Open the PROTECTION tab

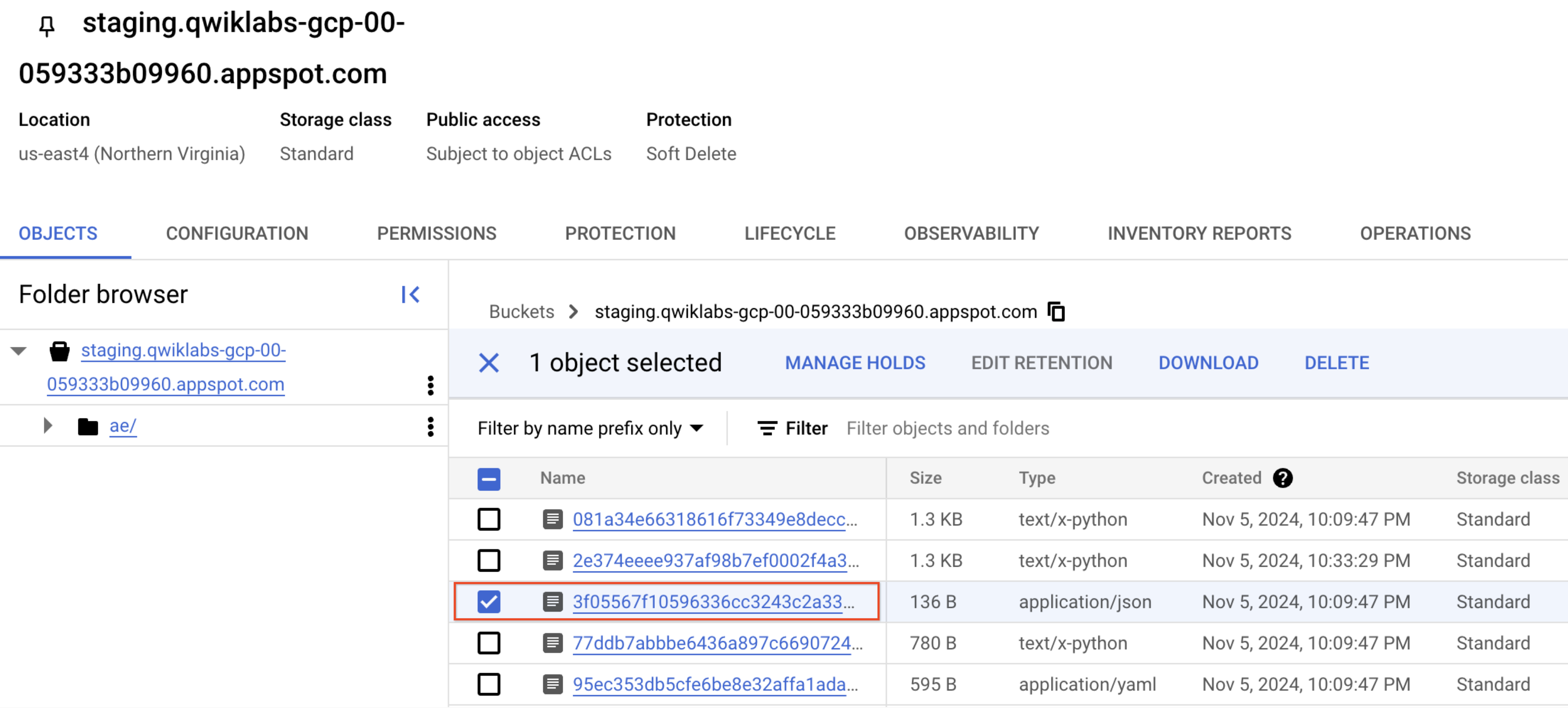coord(620,234)
